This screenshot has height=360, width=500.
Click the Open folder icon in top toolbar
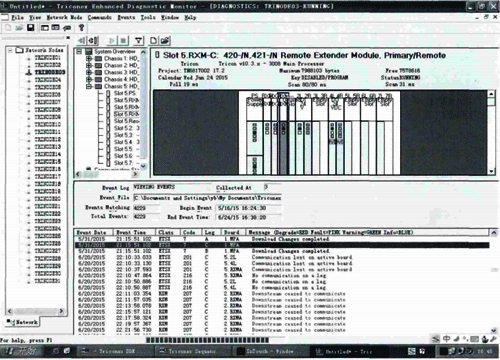pyautogui.click(x=19, y=28)
